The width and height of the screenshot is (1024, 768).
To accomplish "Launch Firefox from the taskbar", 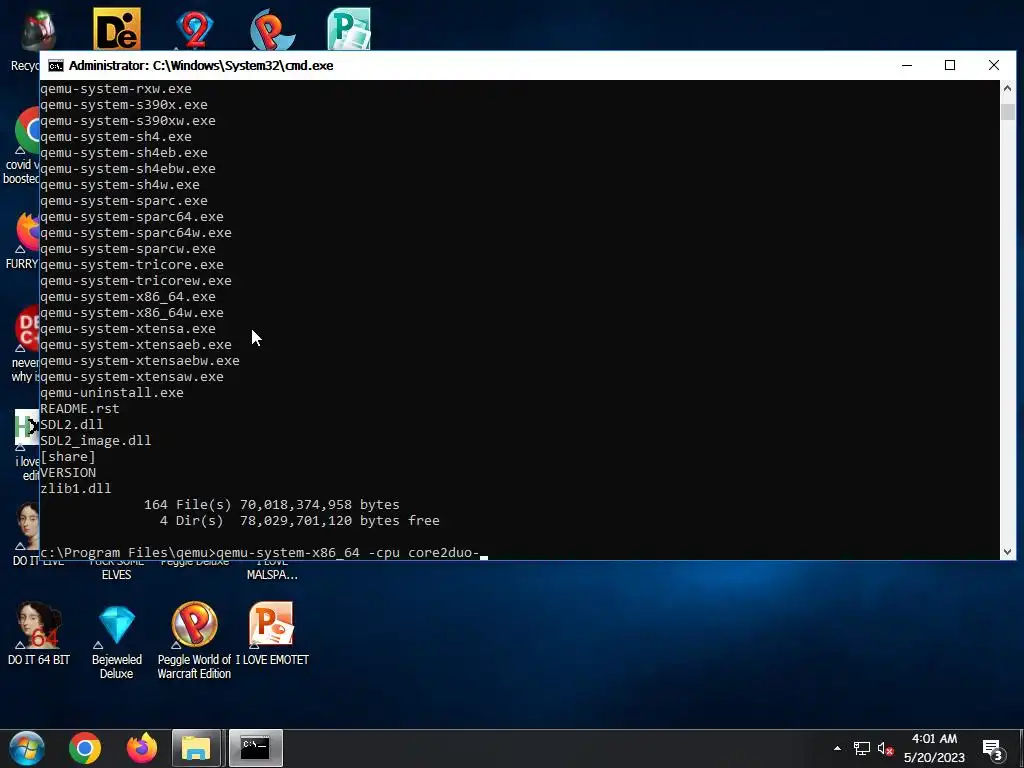I will coord(142,748).
